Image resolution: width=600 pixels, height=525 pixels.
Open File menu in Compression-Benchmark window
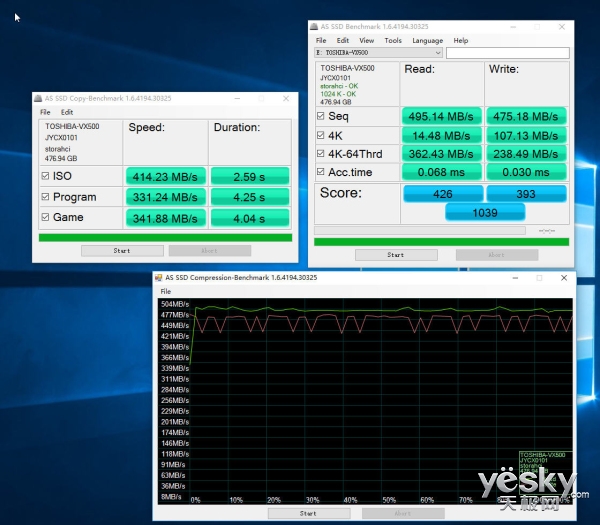[x=166, y=291]
